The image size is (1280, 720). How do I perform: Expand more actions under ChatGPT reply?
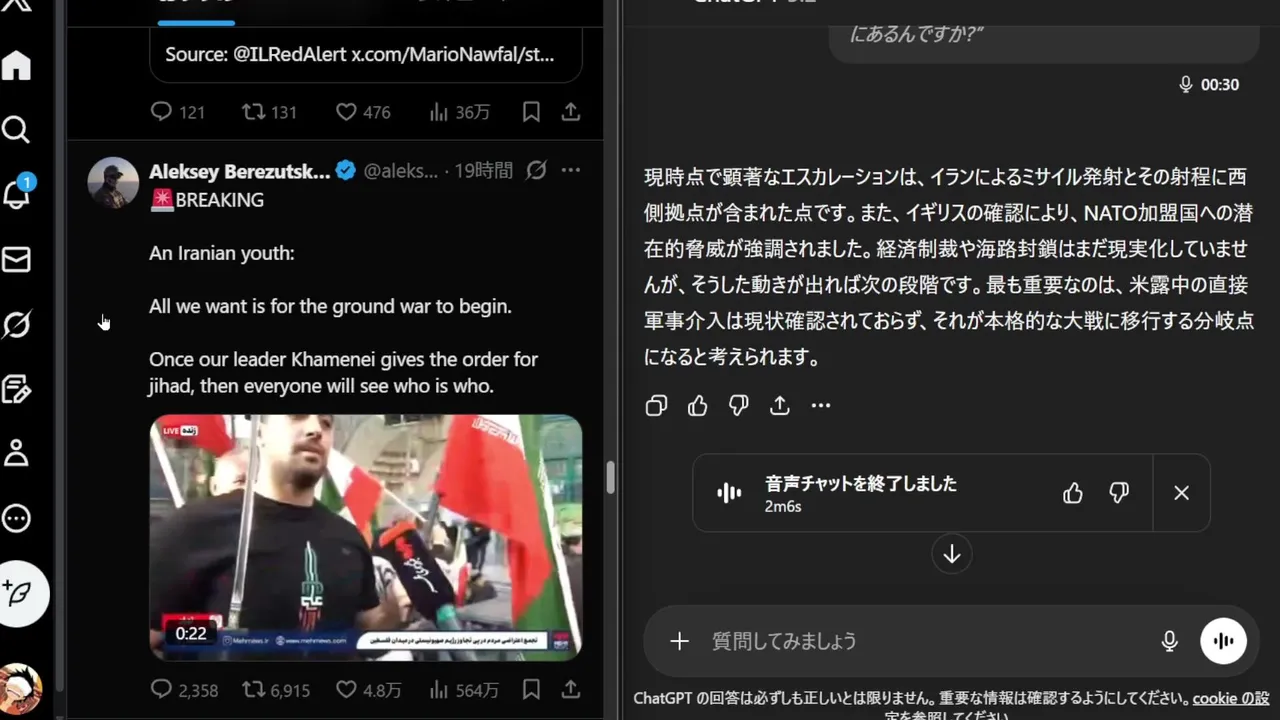pos(821,405)
